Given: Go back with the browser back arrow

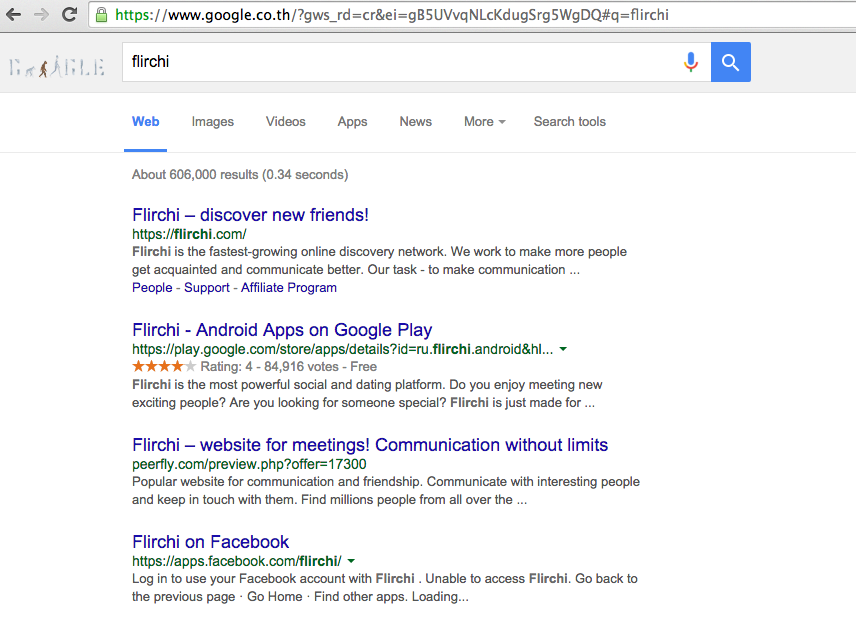Looking at the screenshot, I should coord(14,14).
